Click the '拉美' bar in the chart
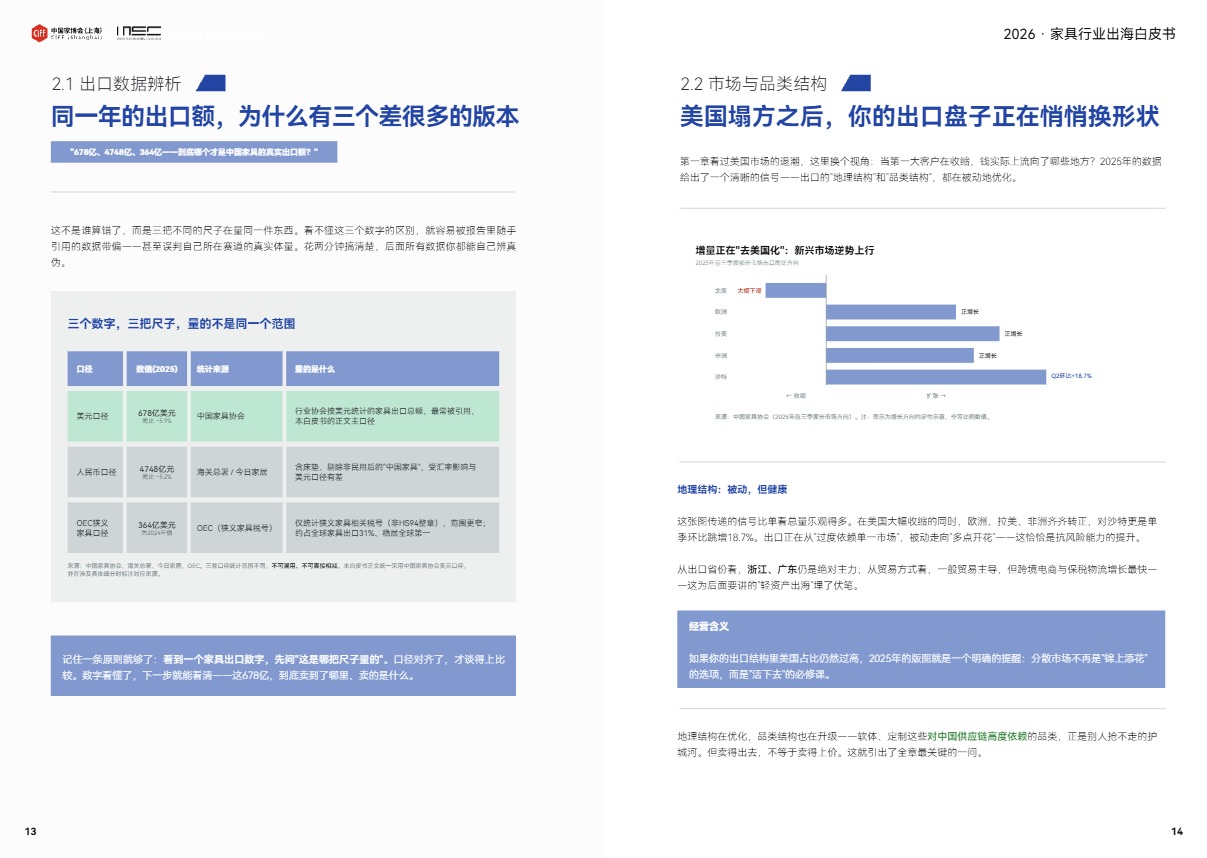 point(913,333)
